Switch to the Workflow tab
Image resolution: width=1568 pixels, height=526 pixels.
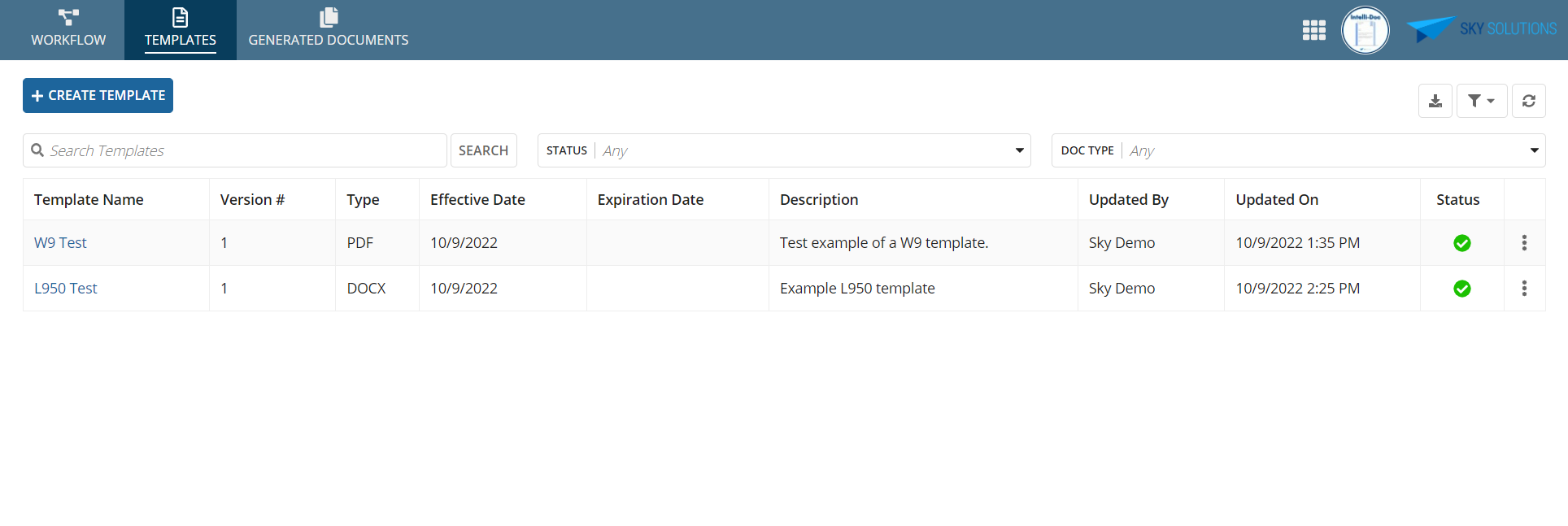pos(68,30)
